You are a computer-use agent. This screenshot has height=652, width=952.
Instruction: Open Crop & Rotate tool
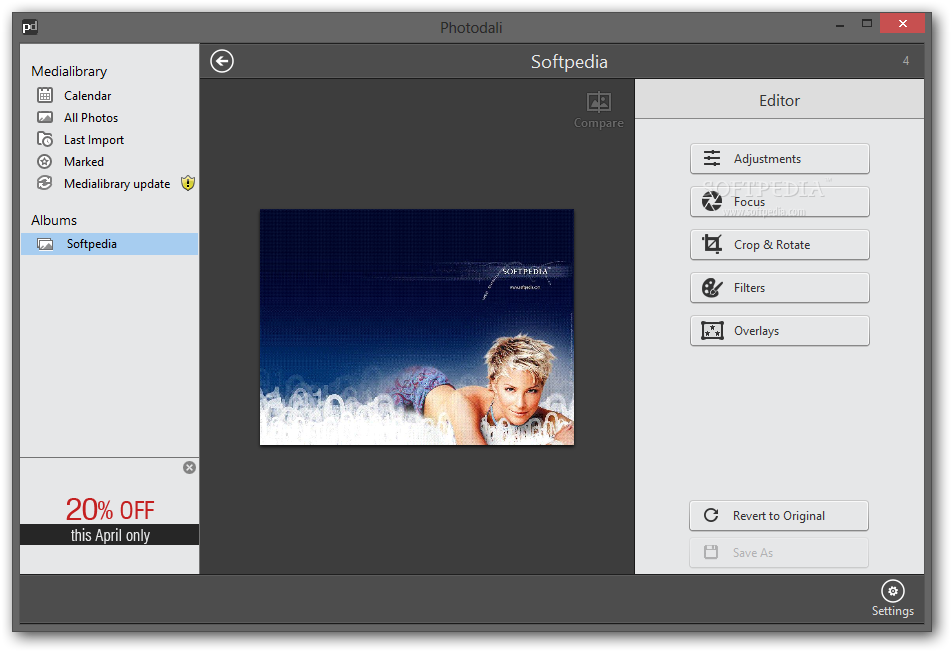pyautogui.click(x=780, y=245)
